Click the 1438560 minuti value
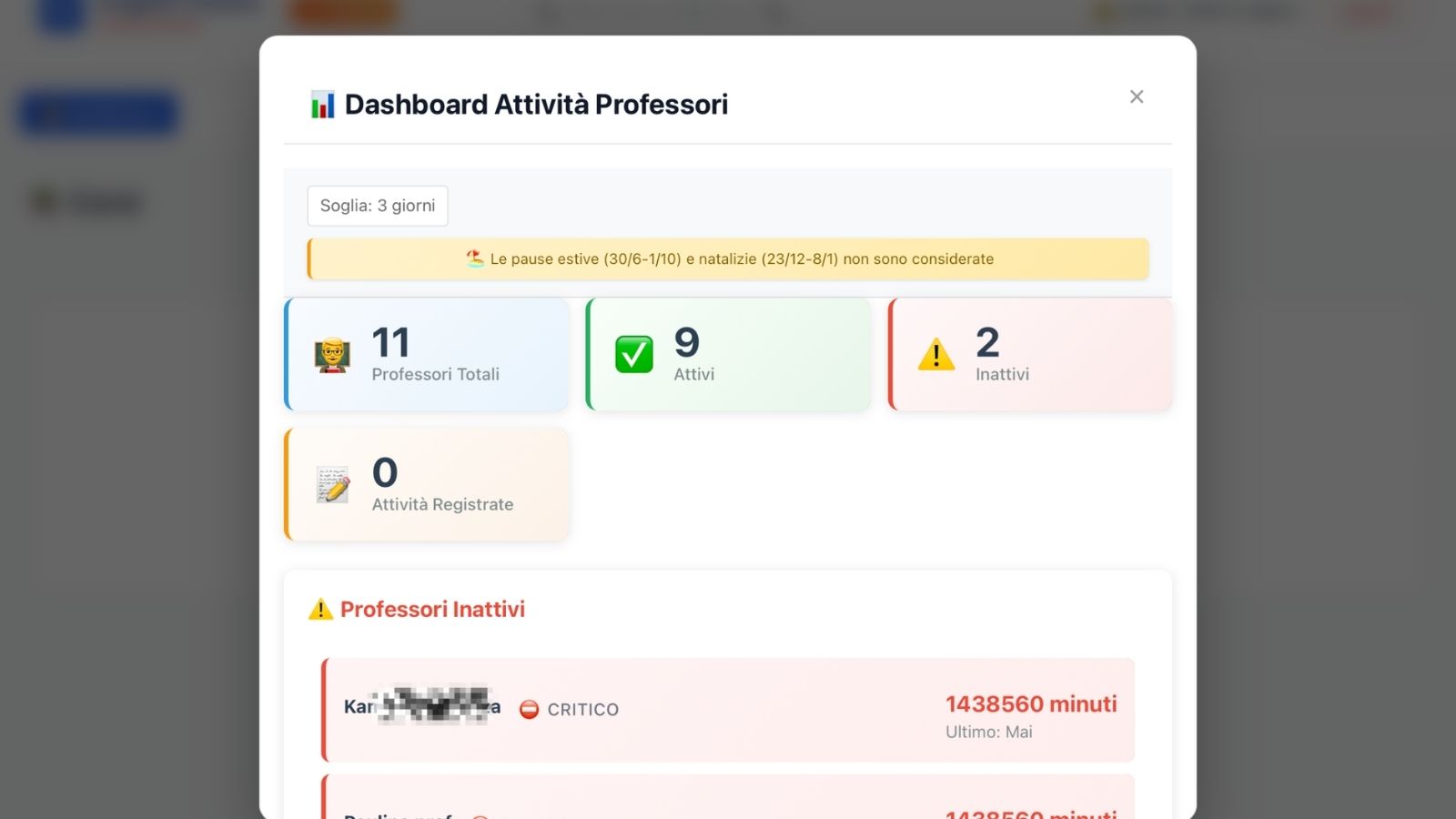The width and height of the screenshot is (1456, 819). 1029,703
